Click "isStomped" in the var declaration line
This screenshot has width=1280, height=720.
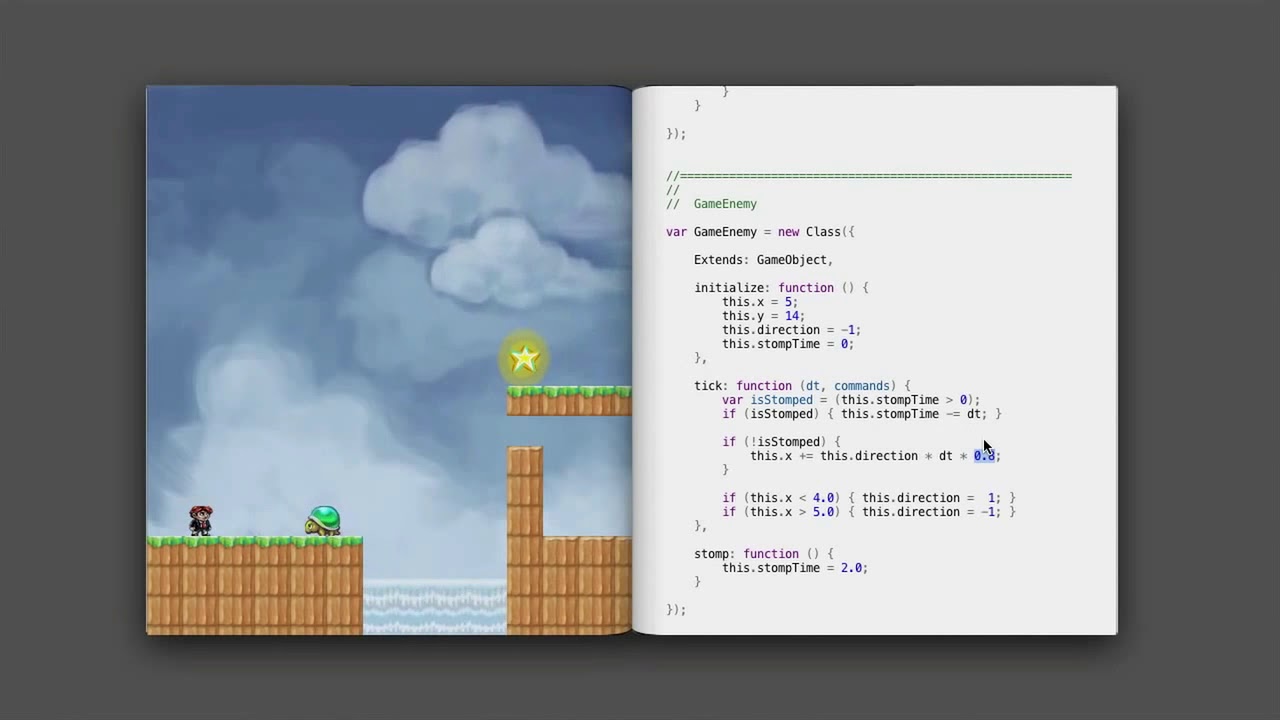pos(781,400)
